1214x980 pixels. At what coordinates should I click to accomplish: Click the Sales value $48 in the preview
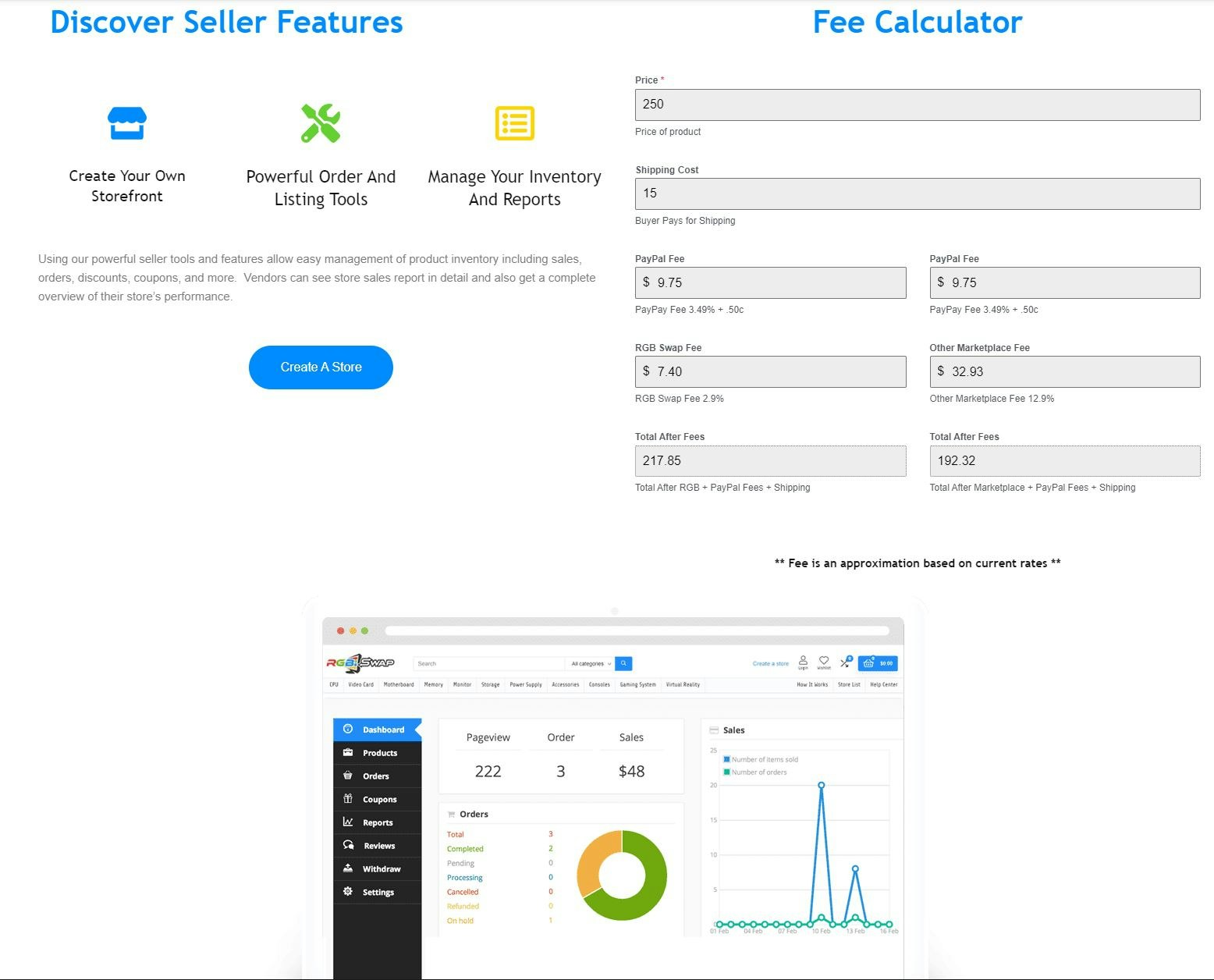coord(631,772)
